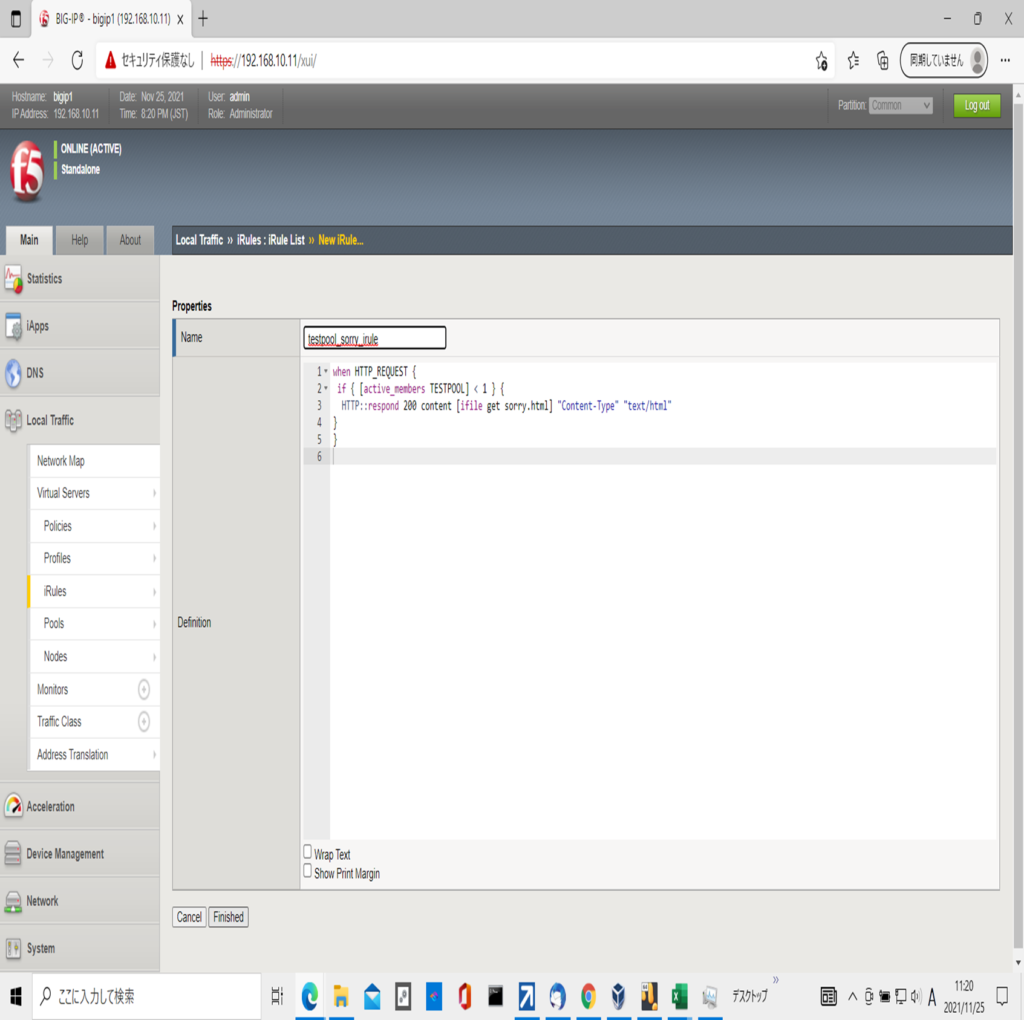Image resolution: width=1024 pixels, height=1020 pixels.
Task: Click the Acceleration gauge icon
Action: pyautogui.click(x=13, y=806)
